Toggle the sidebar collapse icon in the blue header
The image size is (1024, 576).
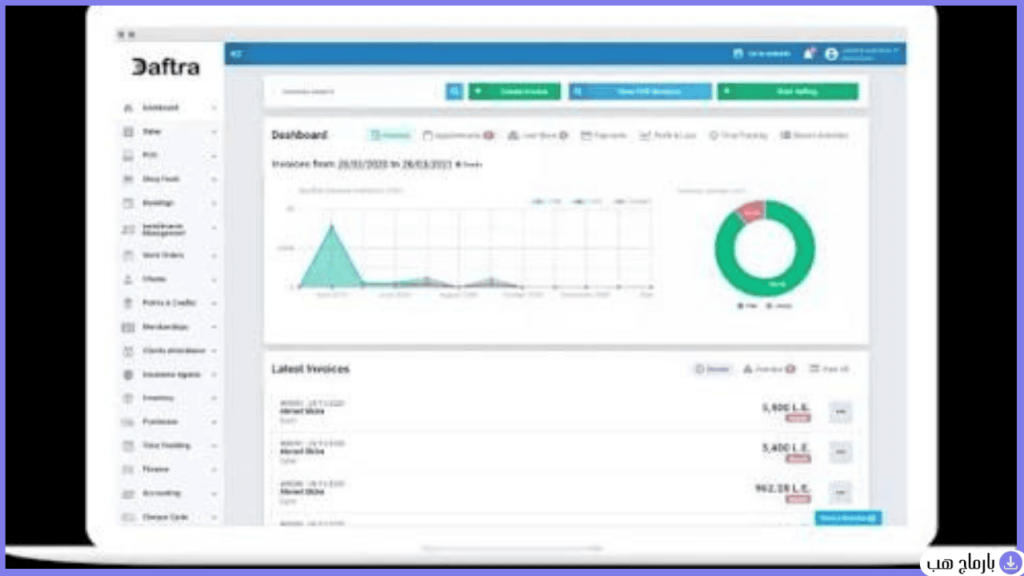pyautogui.click(x=236, y=54)
